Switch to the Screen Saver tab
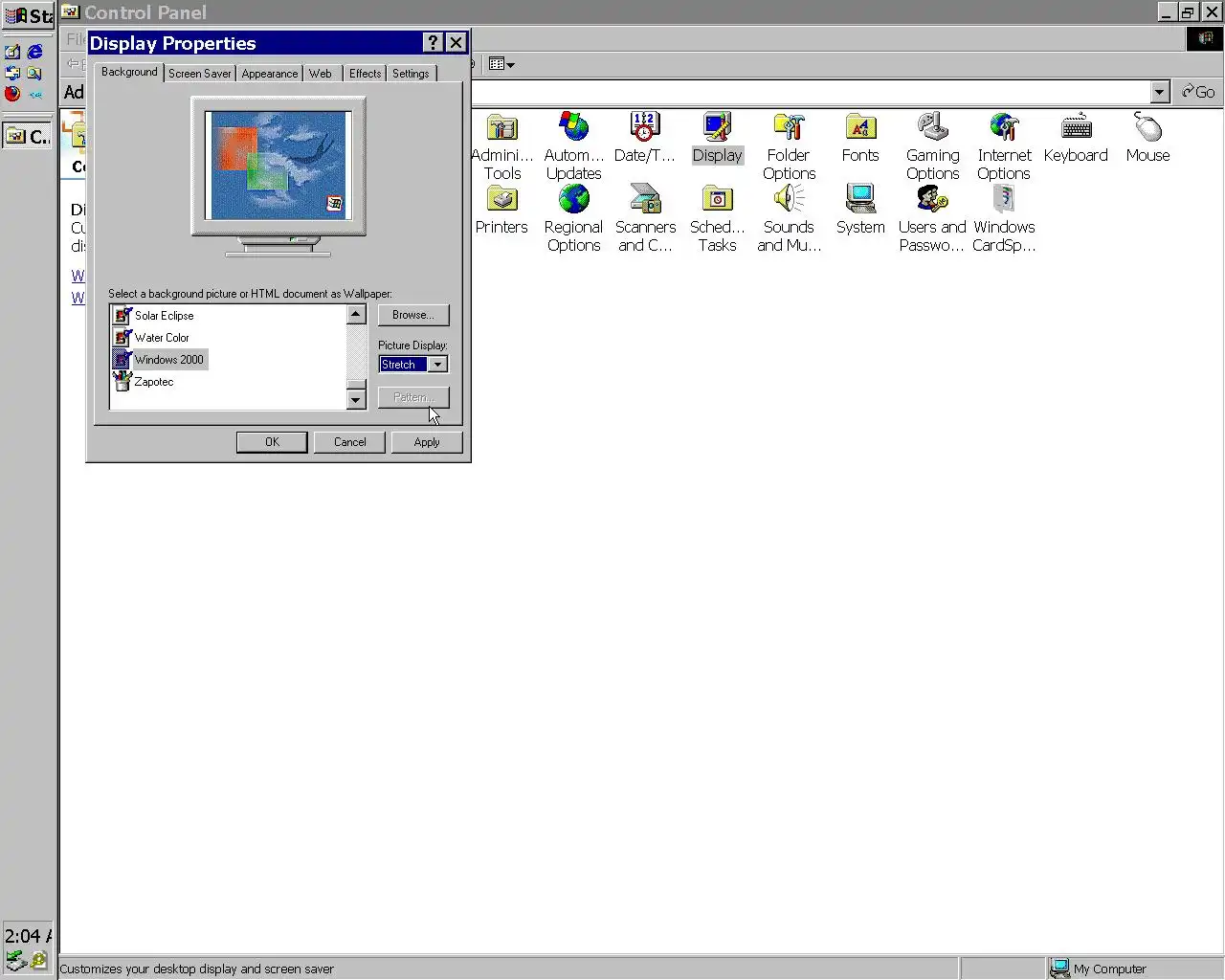1225x980 pixels. [199, 74]
